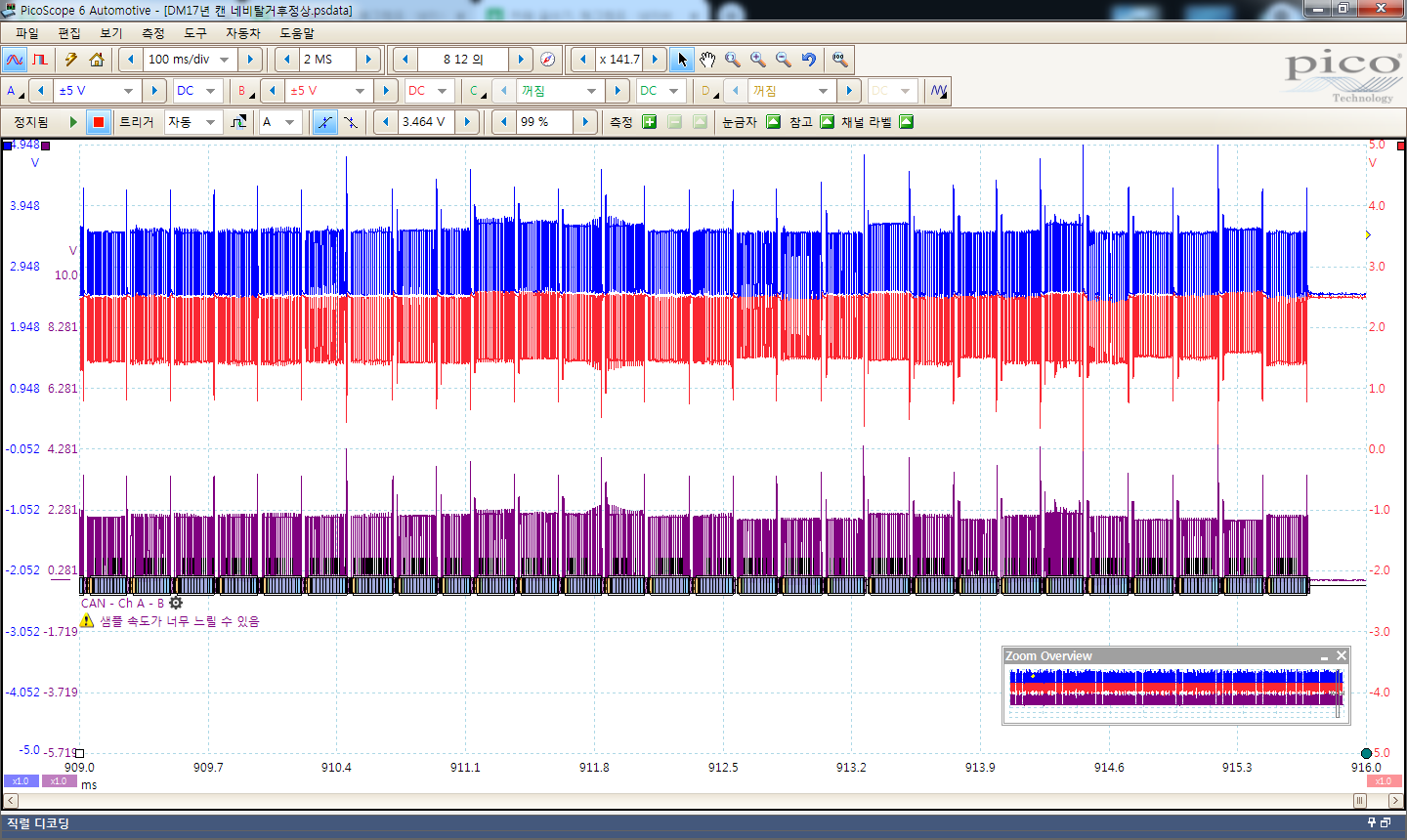Image resolution: width=1407 pixels, height=840 pixels.
Task: Pin the serial decoding panel
Action: 1372,822
